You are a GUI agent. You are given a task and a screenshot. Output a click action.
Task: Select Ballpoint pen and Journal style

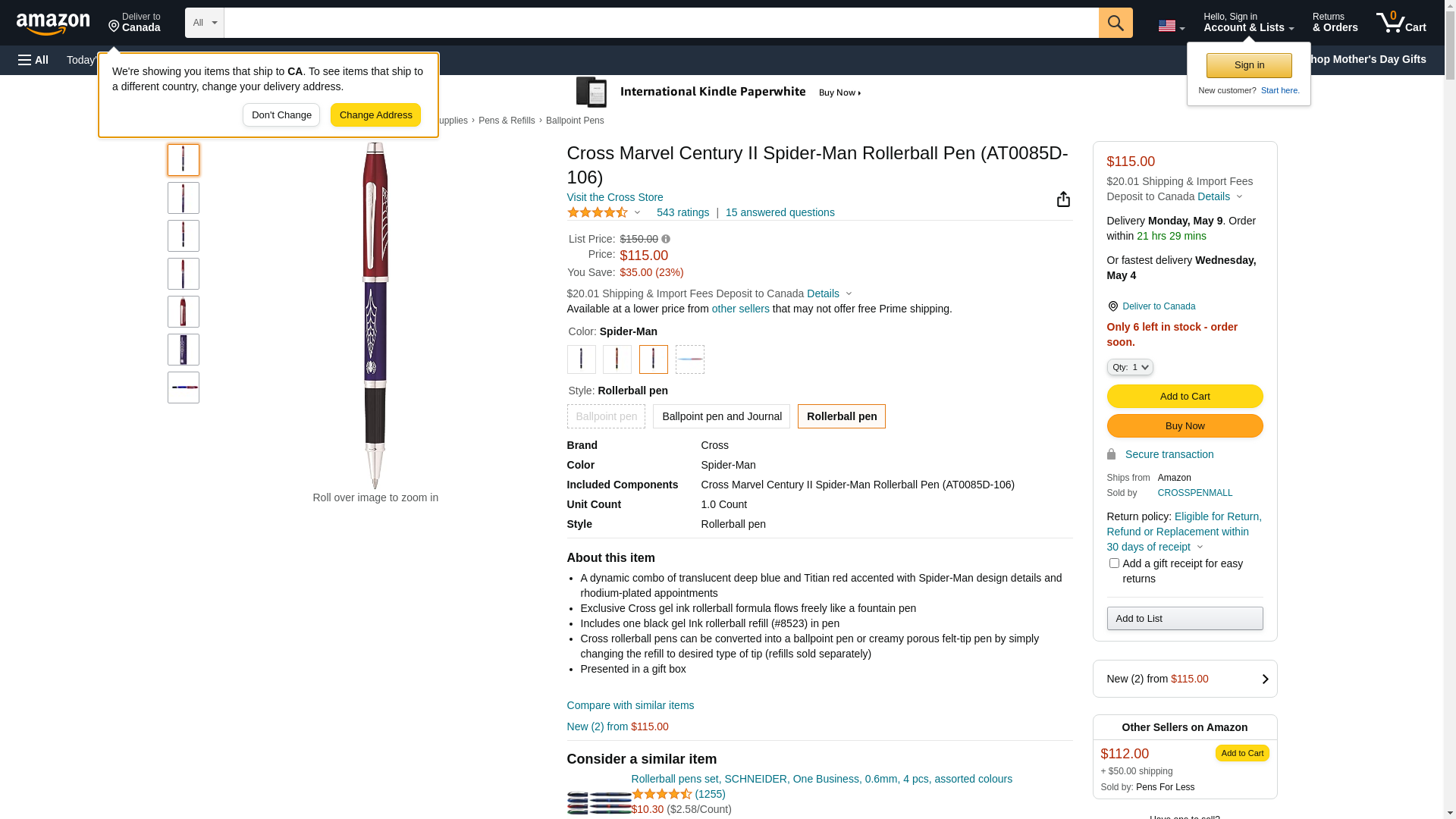click(x=721, y=416)
